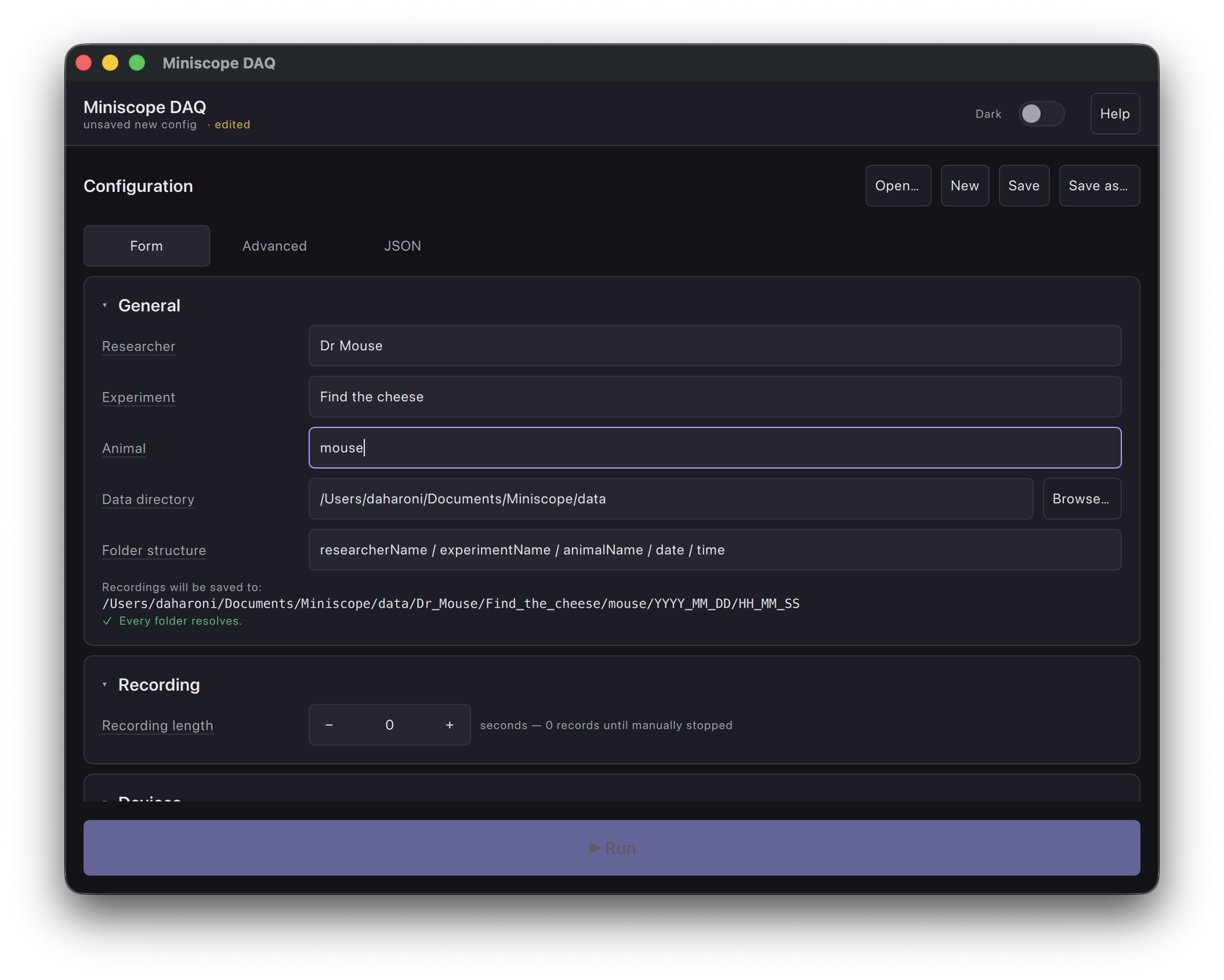
Task: Click the Recording length label
Action: 158,725
